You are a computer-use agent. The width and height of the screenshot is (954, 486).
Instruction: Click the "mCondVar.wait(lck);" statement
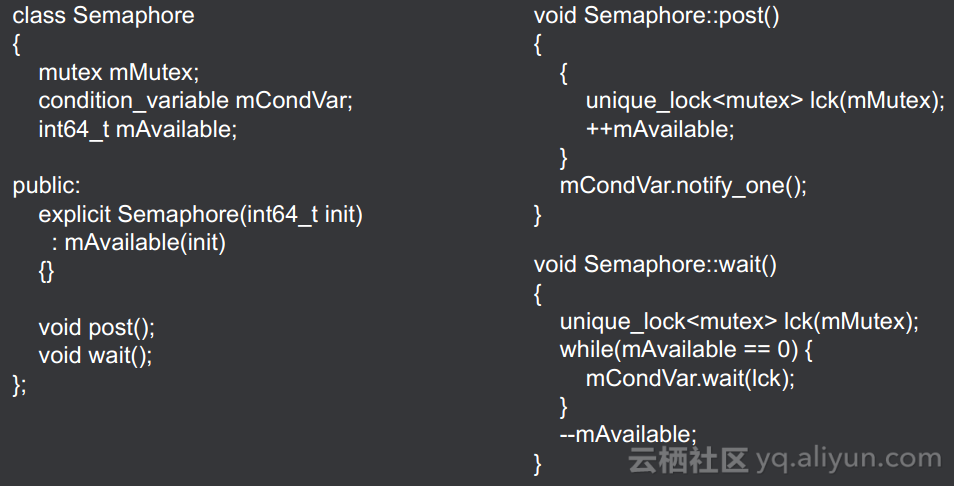pyautogui.click(x=690, y=379)
